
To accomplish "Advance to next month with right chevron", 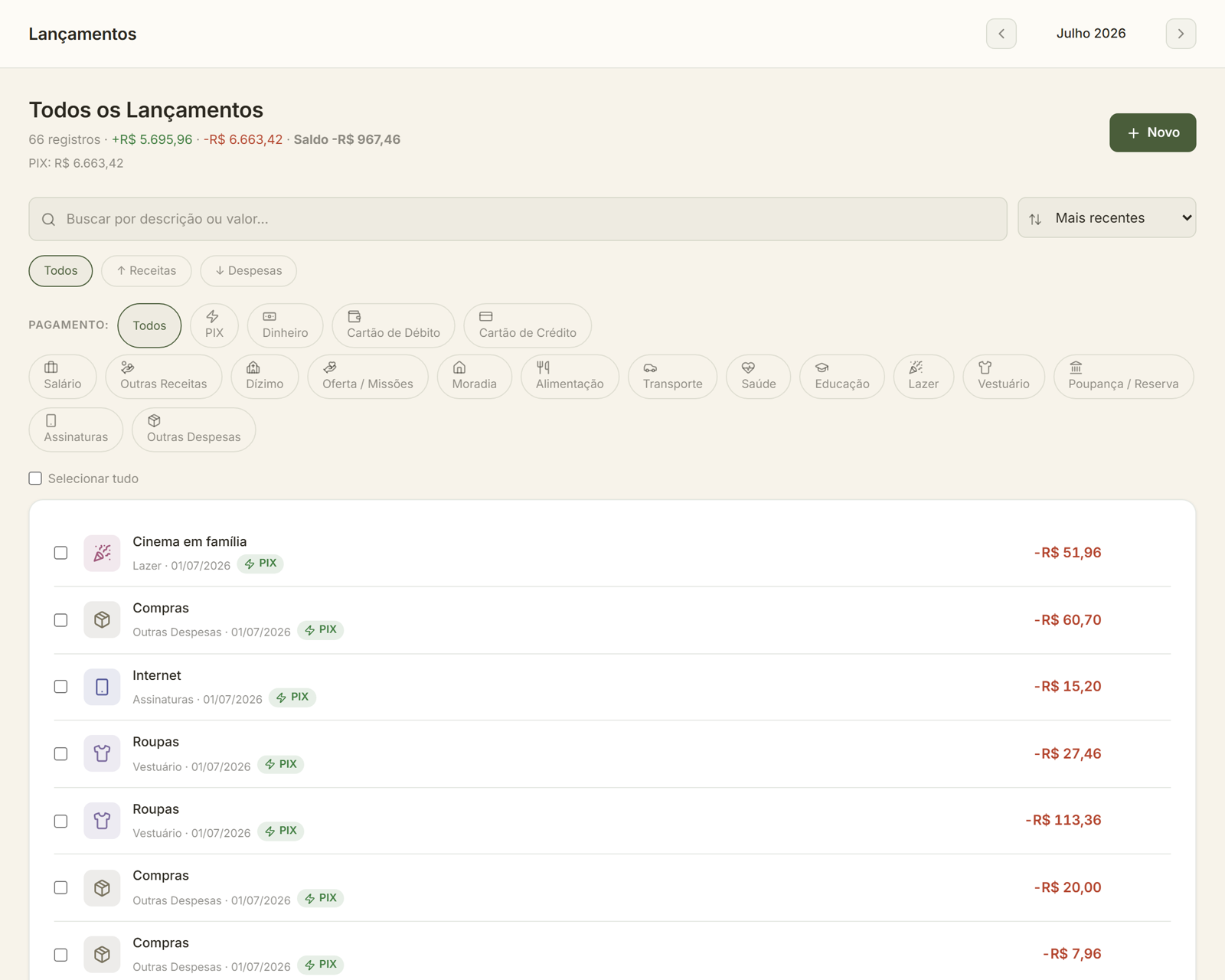I will click(1181, 34).
